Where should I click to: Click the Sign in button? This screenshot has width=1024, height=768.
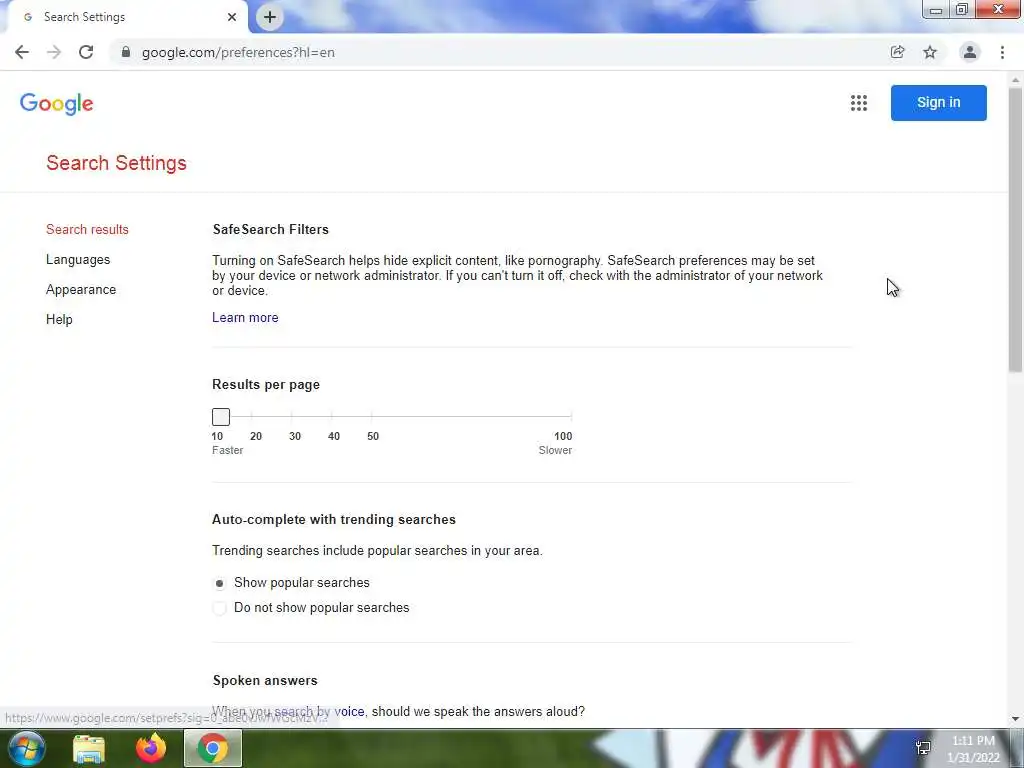[x=938, y=103]
